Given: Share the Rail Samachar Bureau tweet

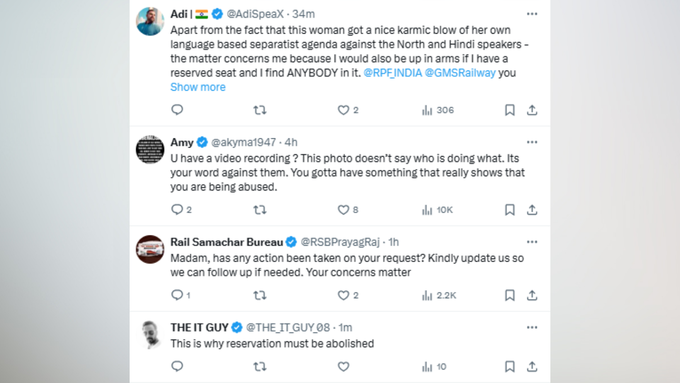Looking at the screenshot, I should tap(532, 295).
